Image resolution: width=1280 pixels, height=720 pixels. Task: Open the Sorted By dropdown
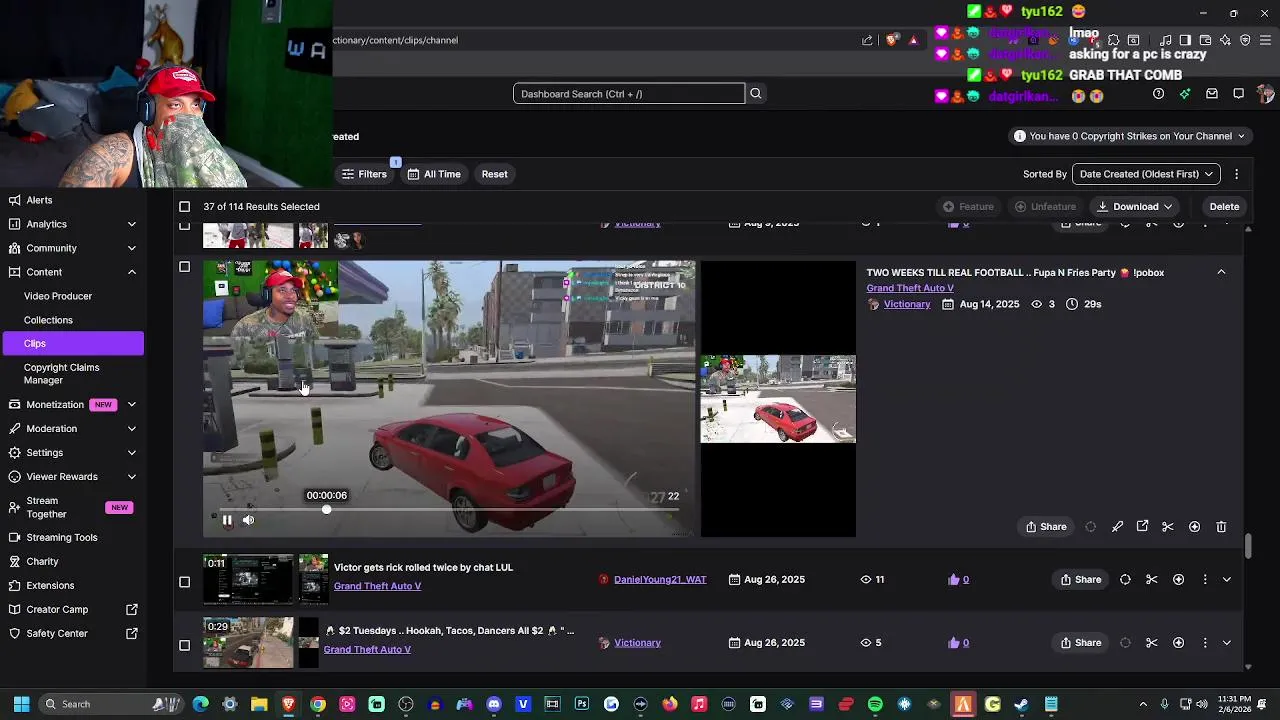point(1146,174)
